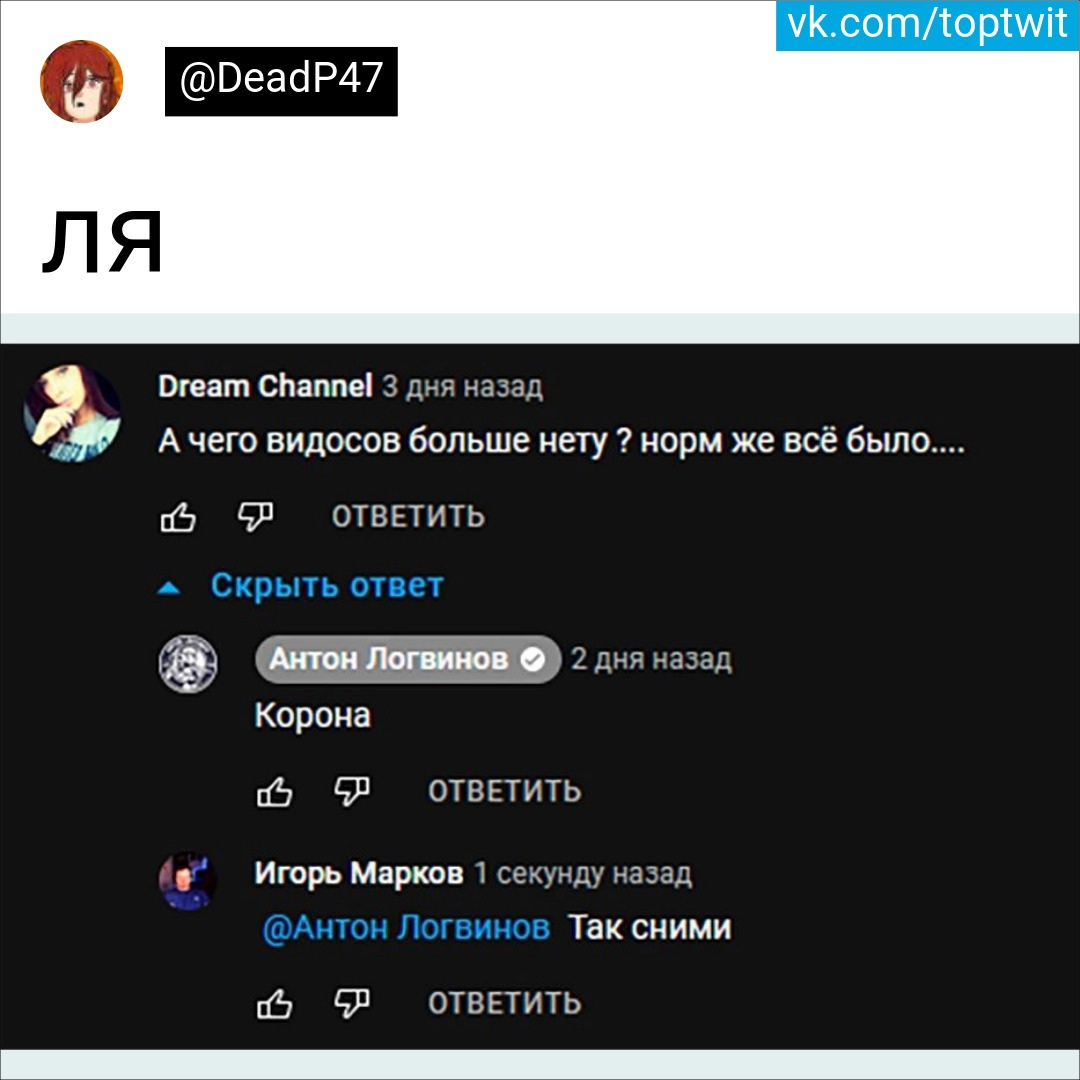Like Антон Логвинов's reply 'Корона'

274,792
